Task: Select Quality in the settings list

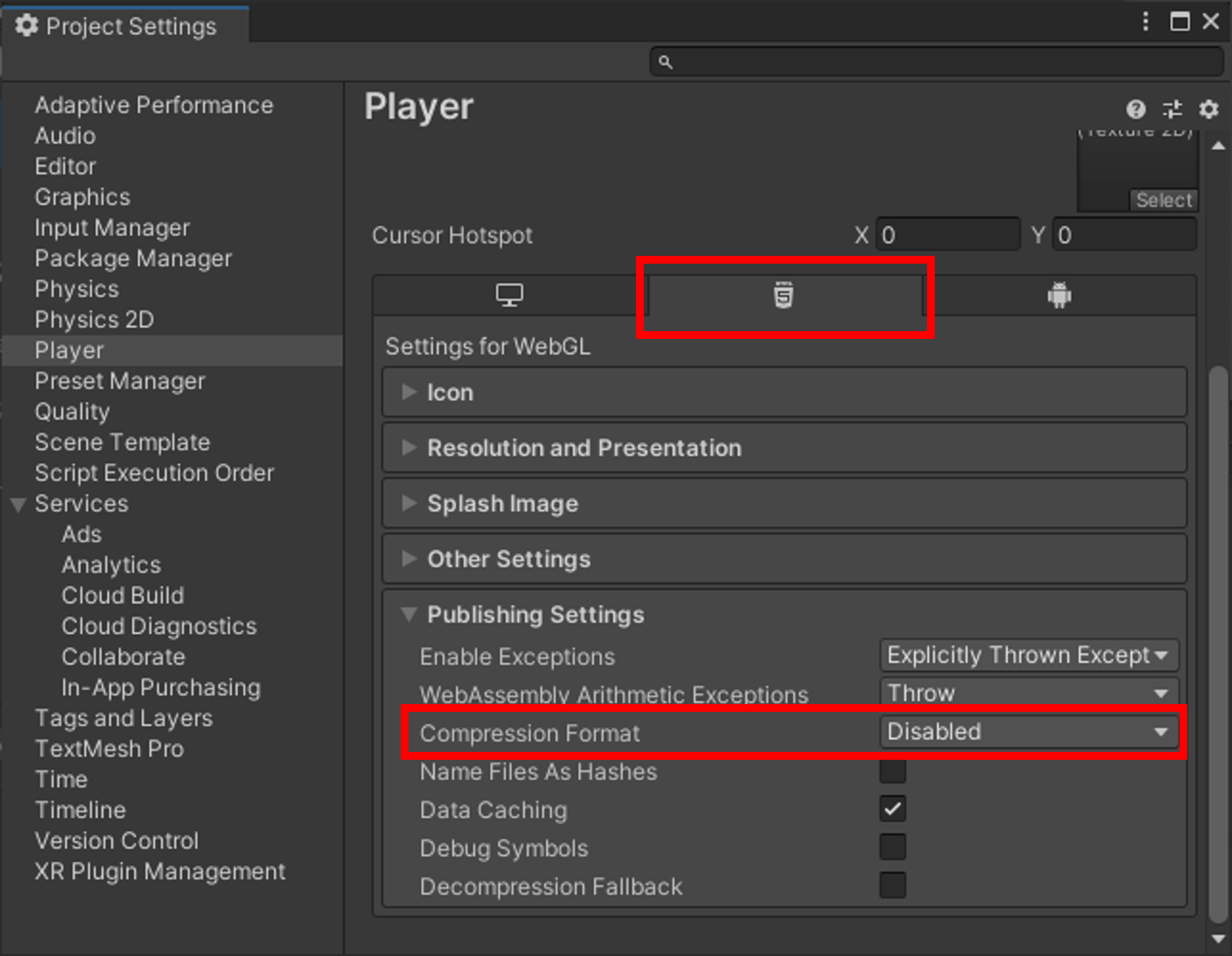Action: pos(72,412)
